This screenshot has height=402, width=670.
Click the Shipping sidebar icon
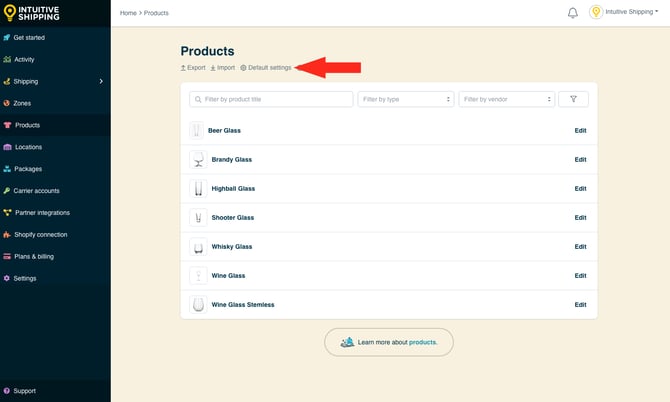pyautogui.click(x=6, y=81)
